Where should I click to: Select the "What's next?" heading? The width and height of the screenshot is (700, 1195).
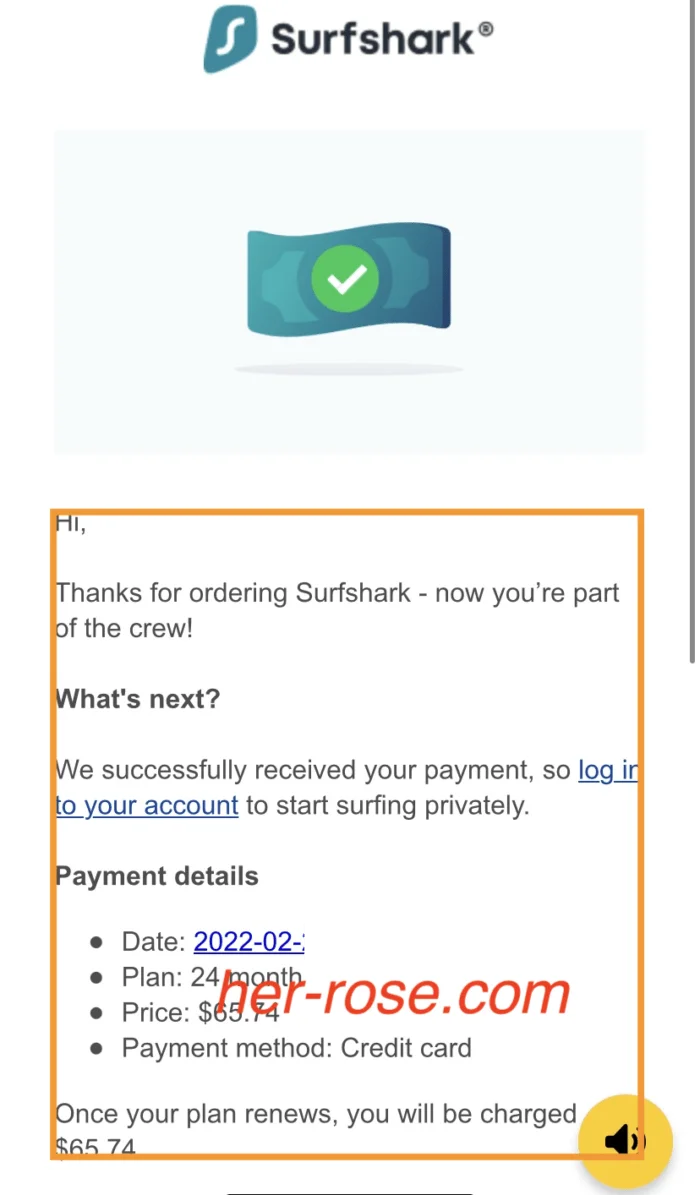pyautogui.click(x=138, y=699)
